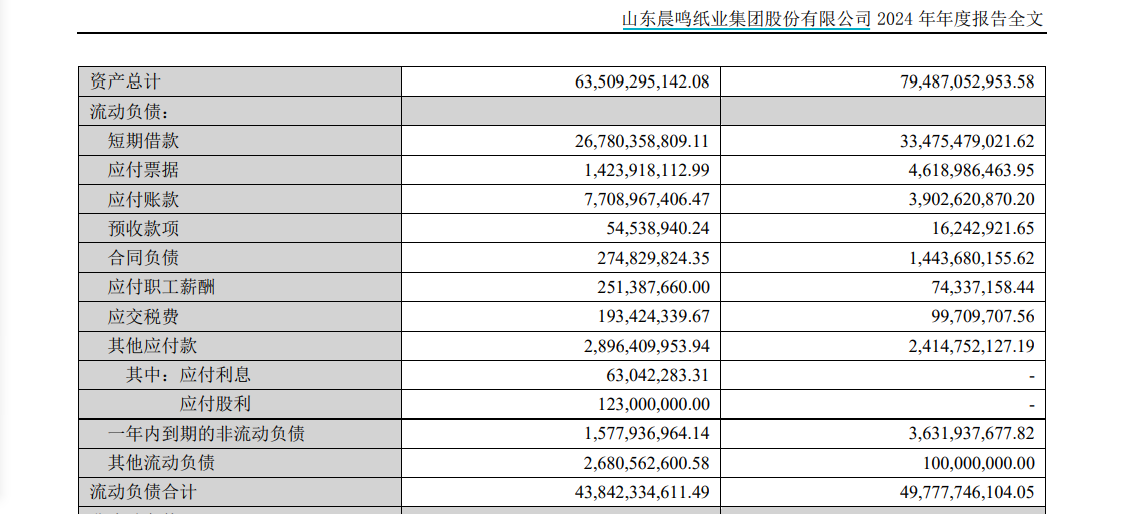Select the value 74,337,158.44
The height and width of the screenshot is (514, 1129).
point(981,287)
